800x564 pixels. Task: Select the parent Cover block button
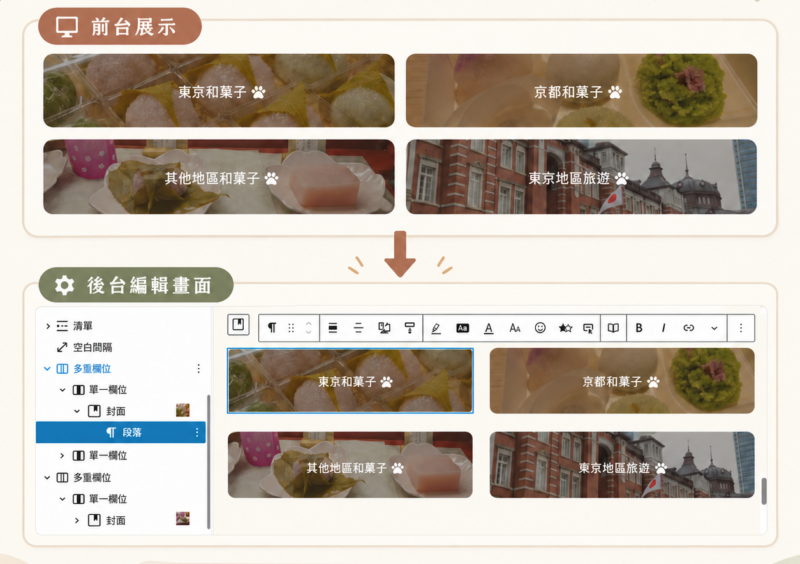click(238, 325)
